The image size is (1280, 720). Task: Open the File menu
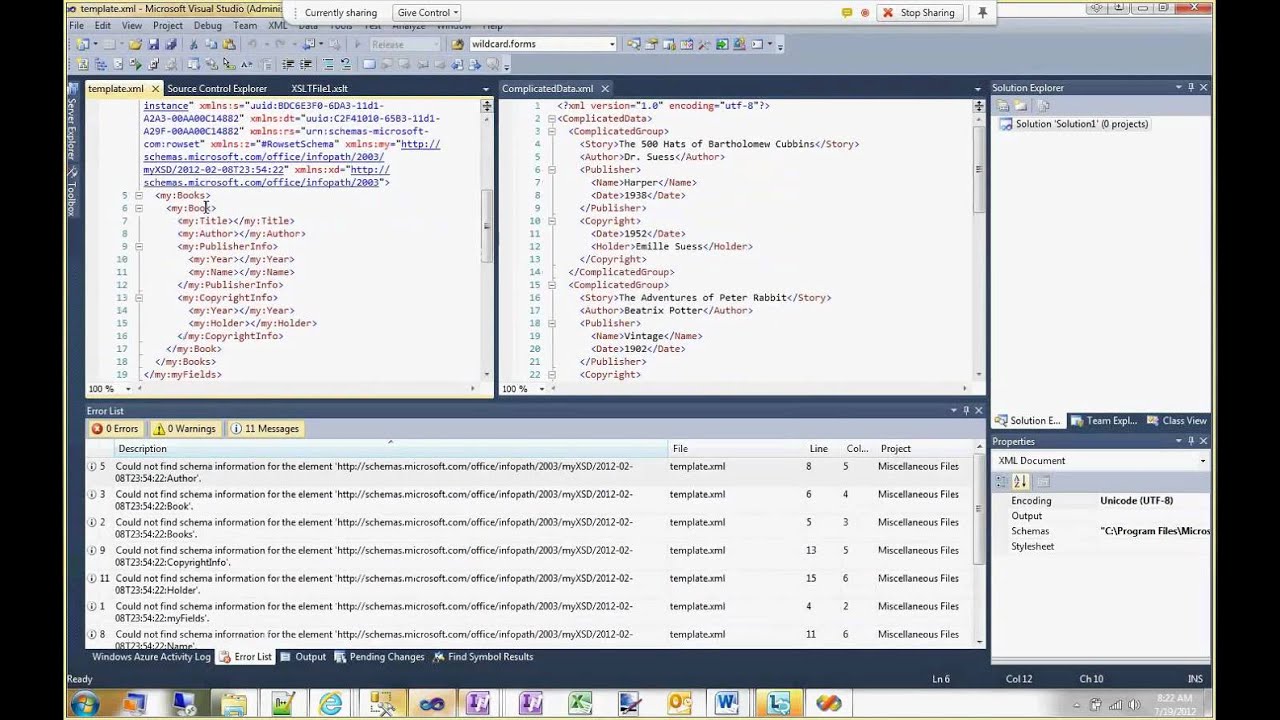click(x=76, y=25)
